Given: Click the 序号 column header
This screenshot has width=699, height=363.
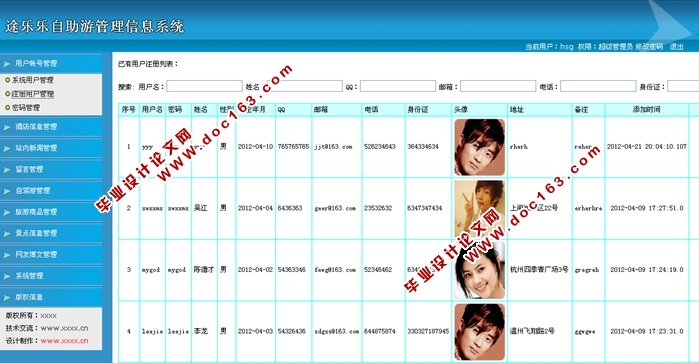Looking at the screenshot, I should tap(129, 110).
